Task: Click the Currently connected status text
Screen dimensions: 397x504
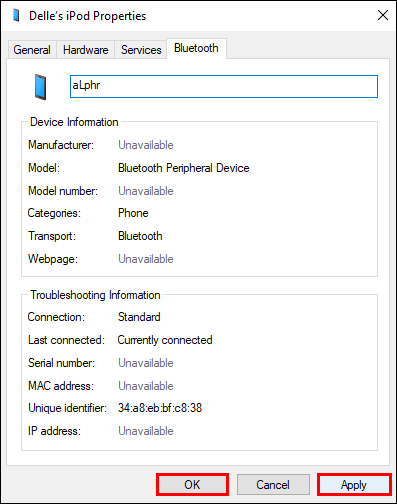Action: click(x=165, y=340)
